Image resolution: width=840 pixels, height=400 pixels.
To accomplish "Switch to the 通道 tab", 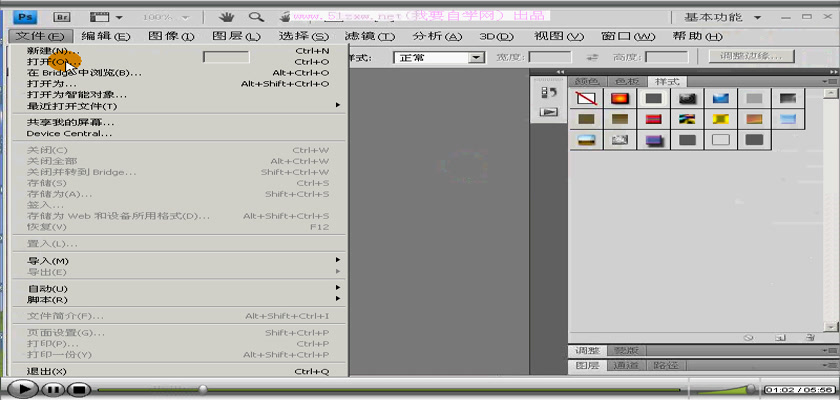I will click(x=627, y=365).
